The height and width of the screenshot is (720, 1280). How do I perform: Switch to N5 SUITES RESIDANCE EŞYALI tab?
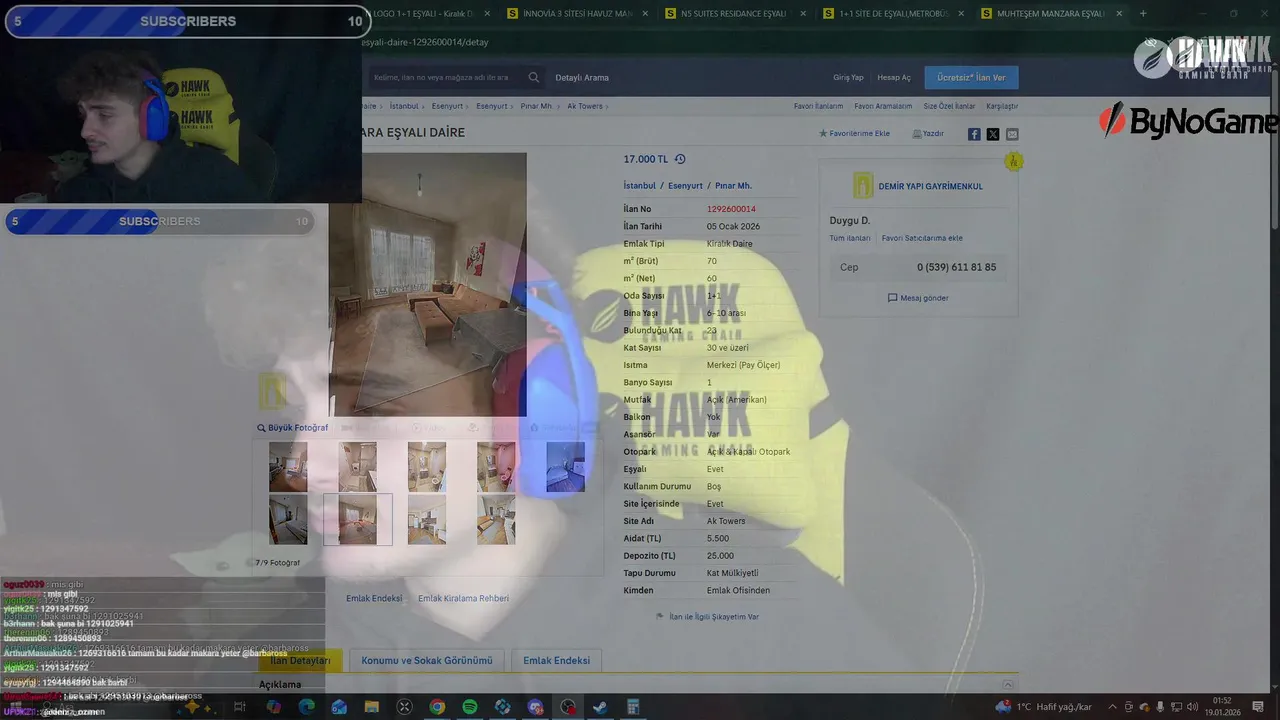733,14
